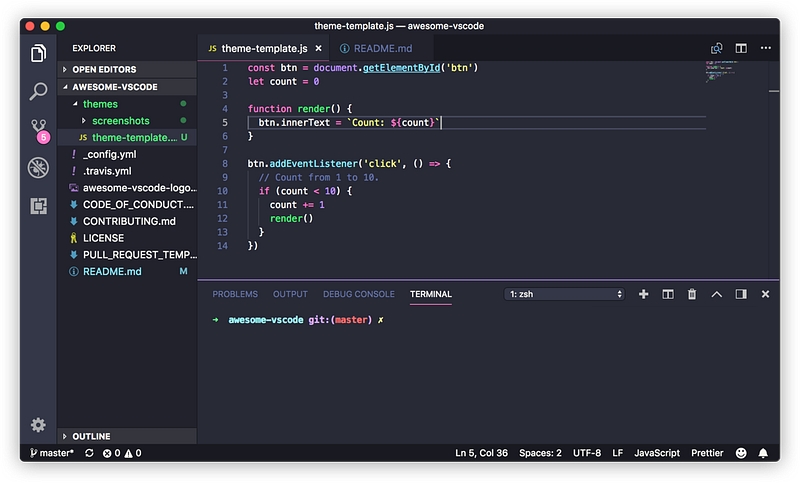Change the JavaScript language mode
The image size is (800, 483).
click(x=657, y=453)
